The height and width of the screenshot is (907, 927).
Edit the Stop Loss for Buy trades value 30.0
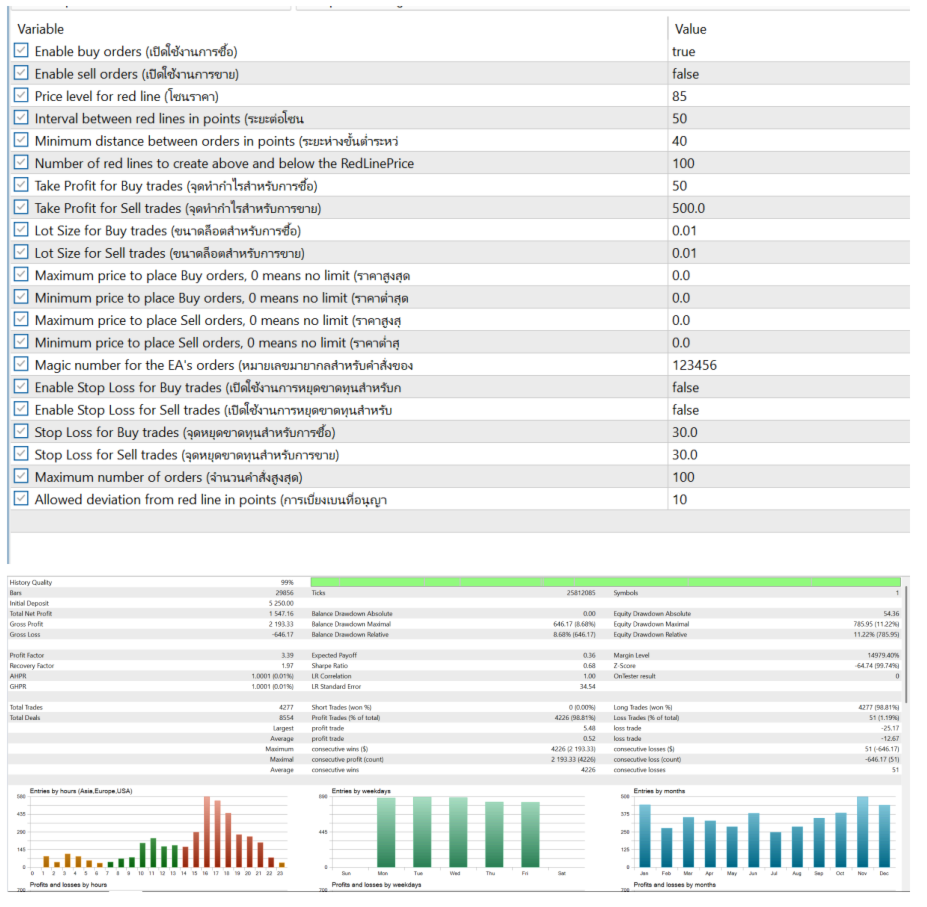click(685, 433)
